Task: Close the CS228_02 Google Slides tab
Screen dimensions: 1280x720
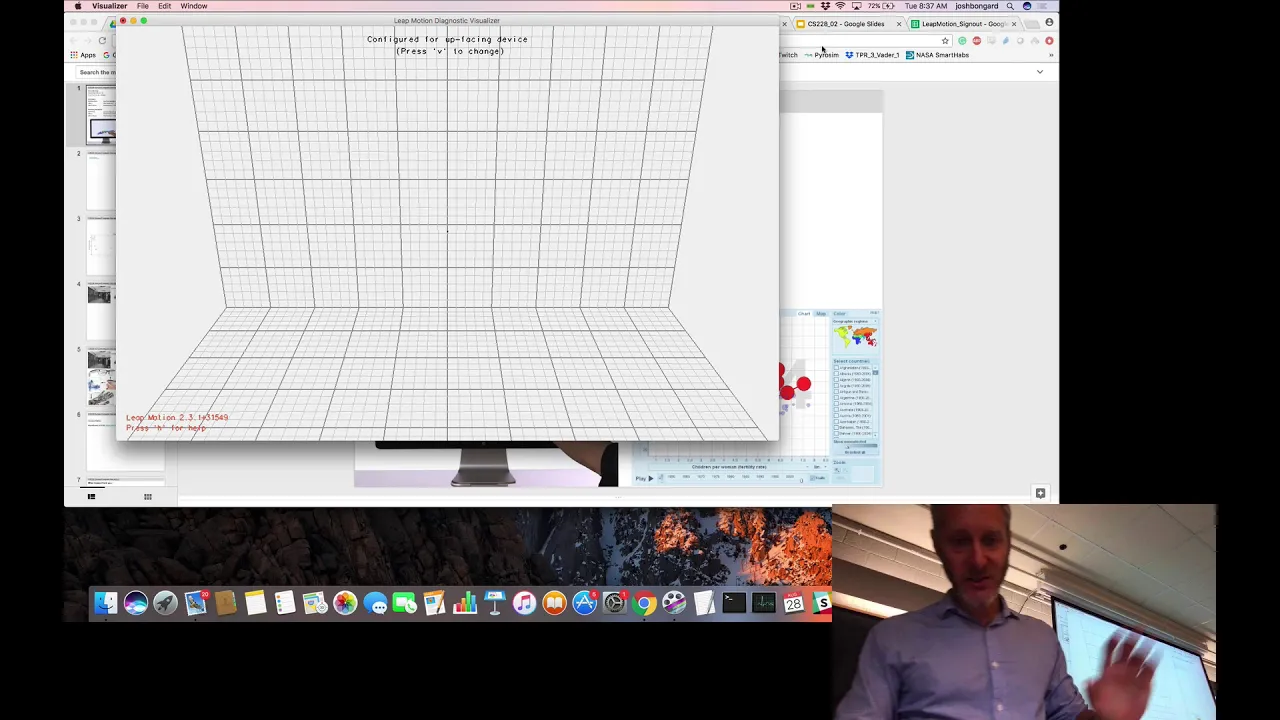Action: (x=899, y=24)
